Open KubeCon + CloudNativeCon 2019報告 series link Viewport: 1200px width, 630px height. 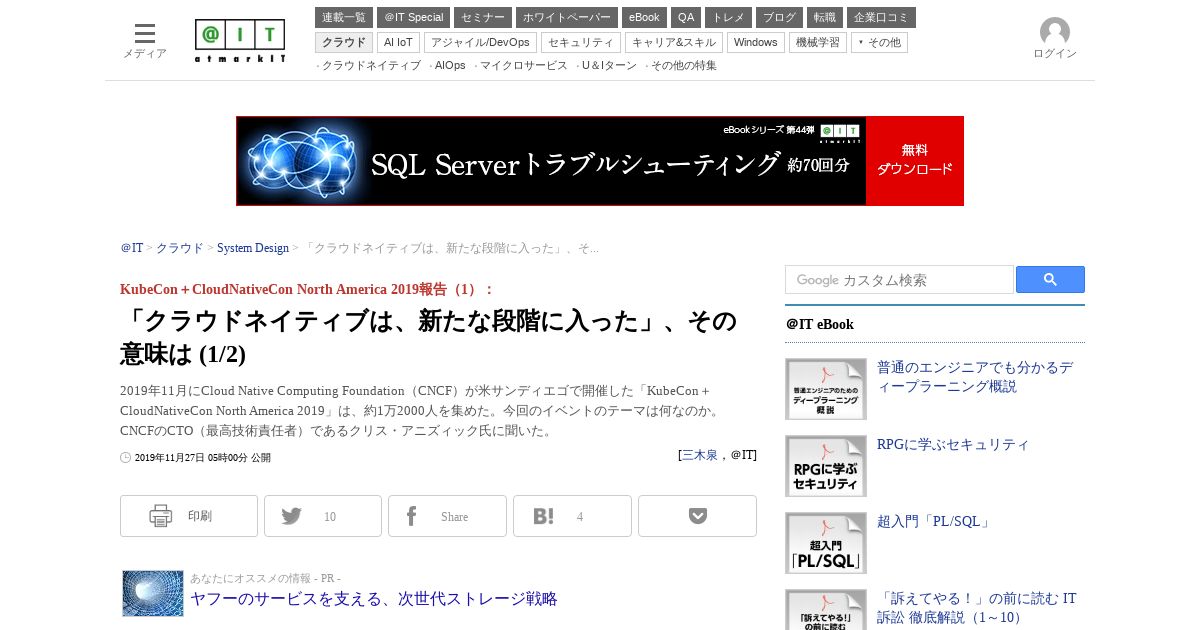point(307,289)
